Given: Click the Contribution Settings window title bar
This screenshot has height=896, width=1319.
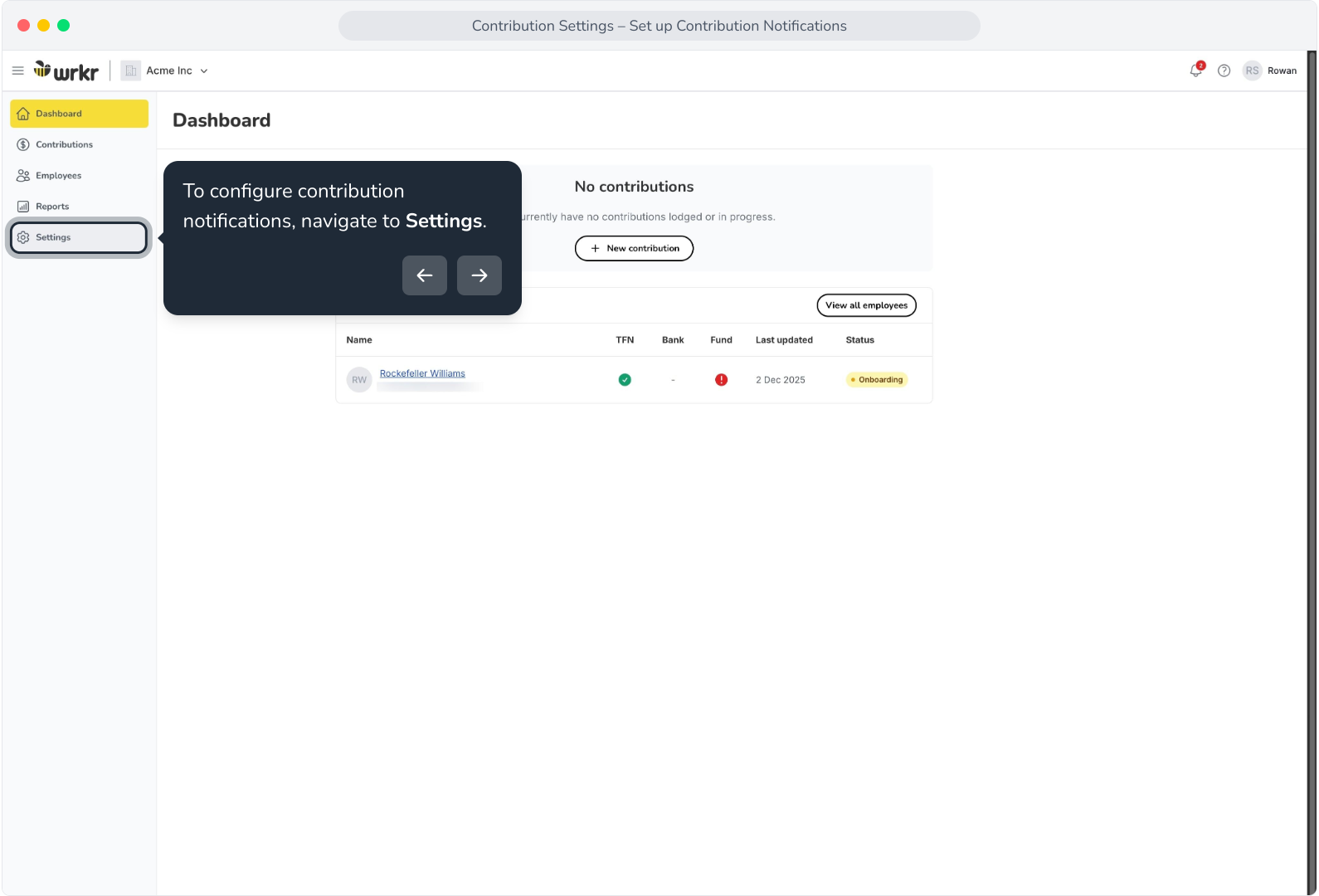Looking at the screenshot, I should coord(659,26).
